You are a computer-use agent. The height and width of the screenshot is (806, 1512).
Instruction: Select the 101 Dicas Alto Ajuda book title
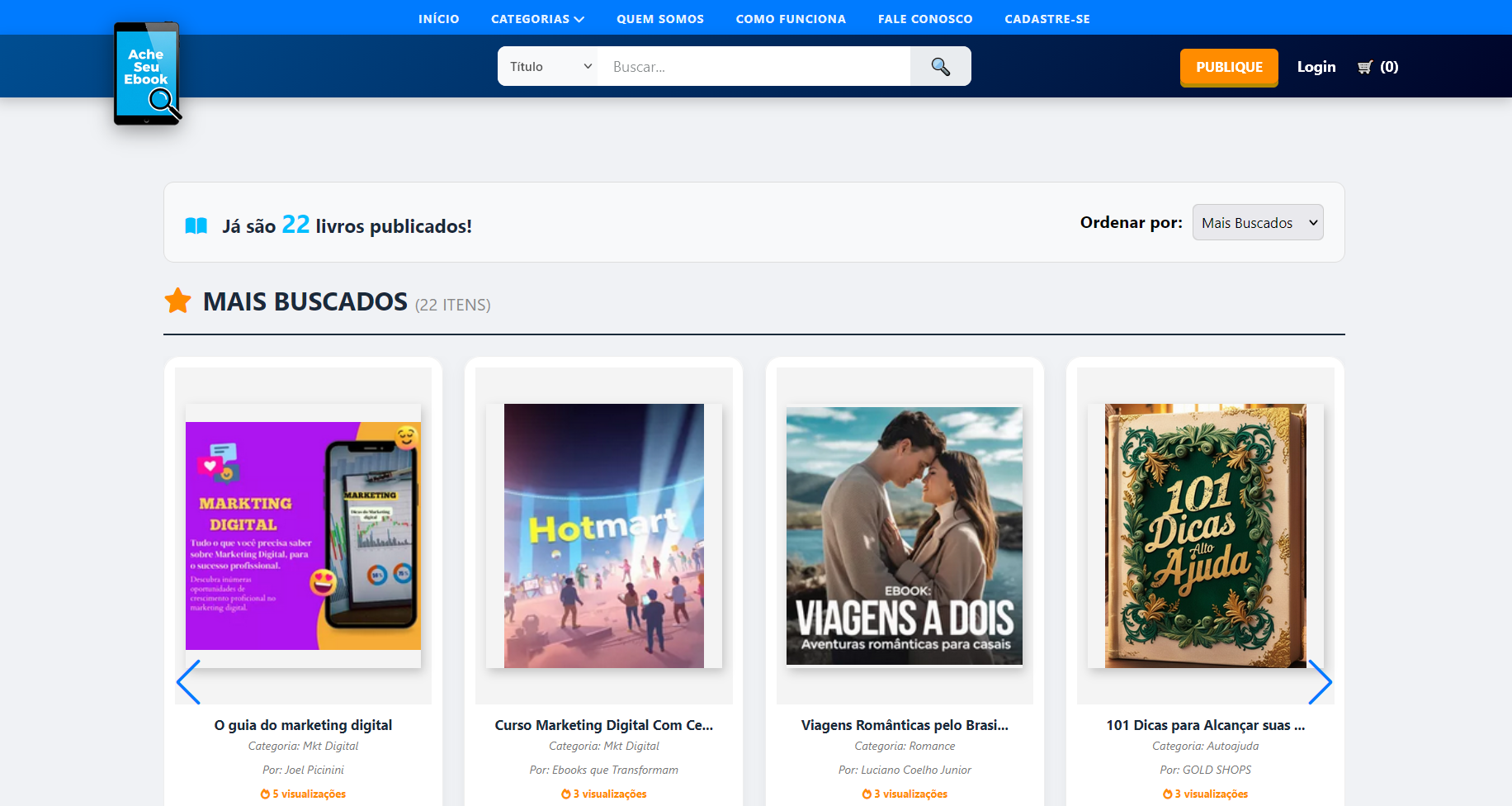point(1205,725)
